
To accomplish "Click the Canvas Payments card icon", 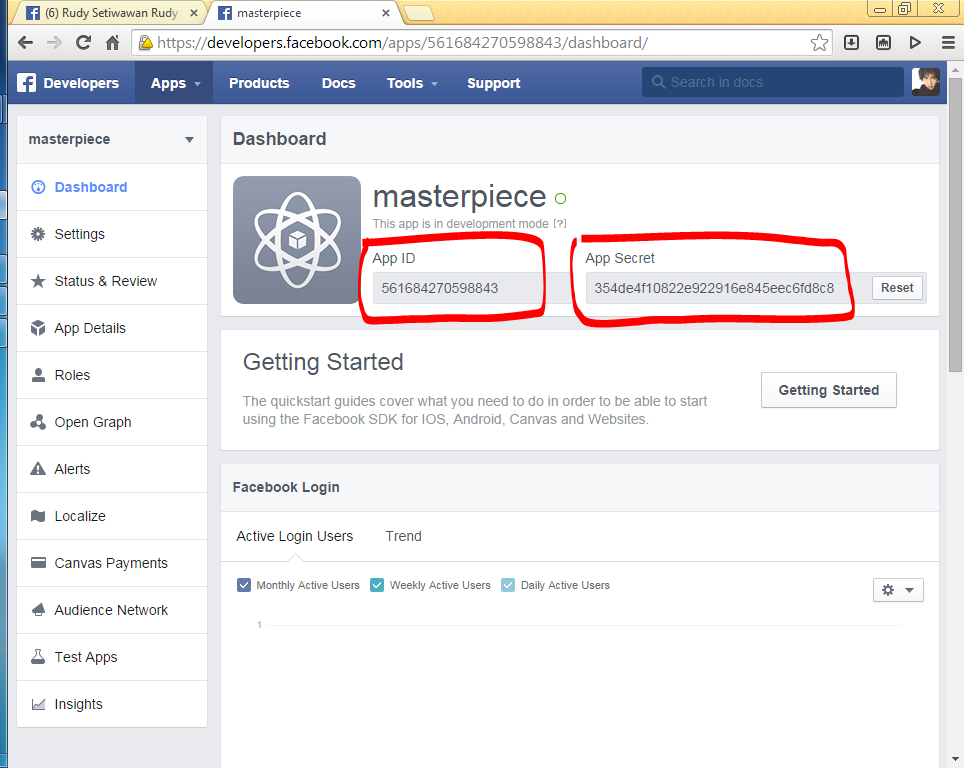I will (x=38, y=563).
